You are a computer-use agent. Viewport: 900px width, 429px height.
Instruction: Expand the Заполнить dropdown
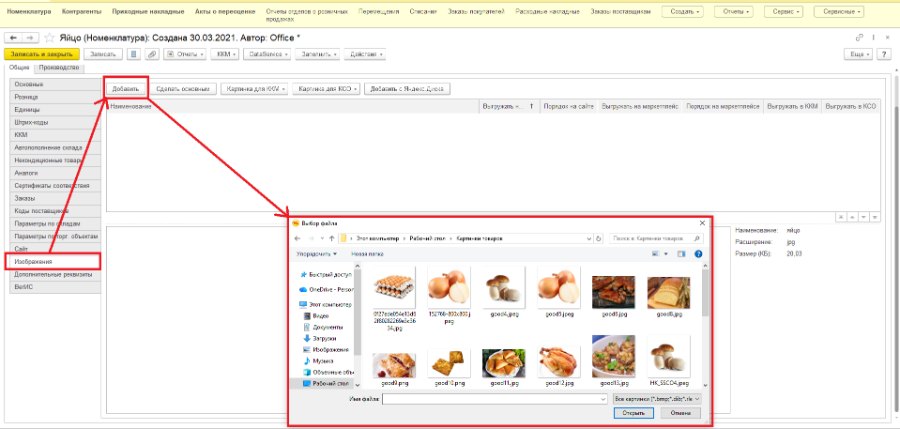coord(317,54)
